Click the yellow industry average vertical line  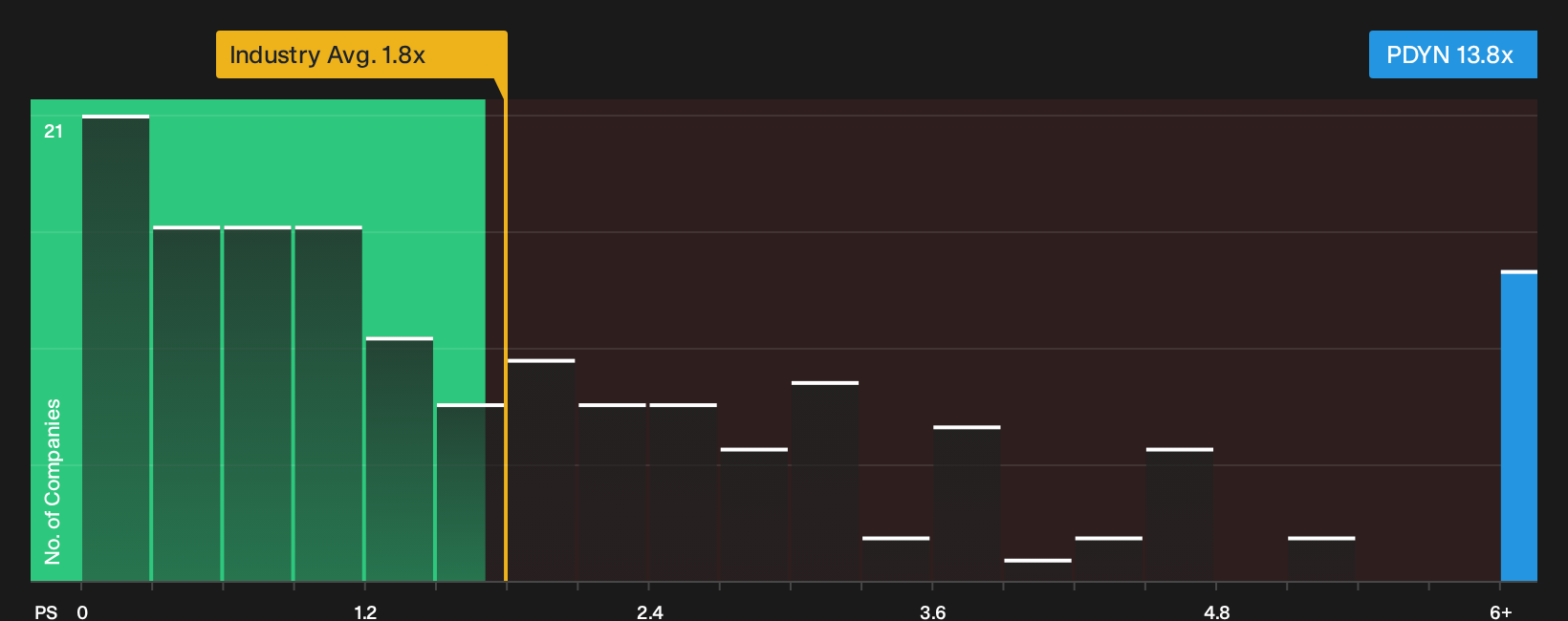tap(506, 339)
